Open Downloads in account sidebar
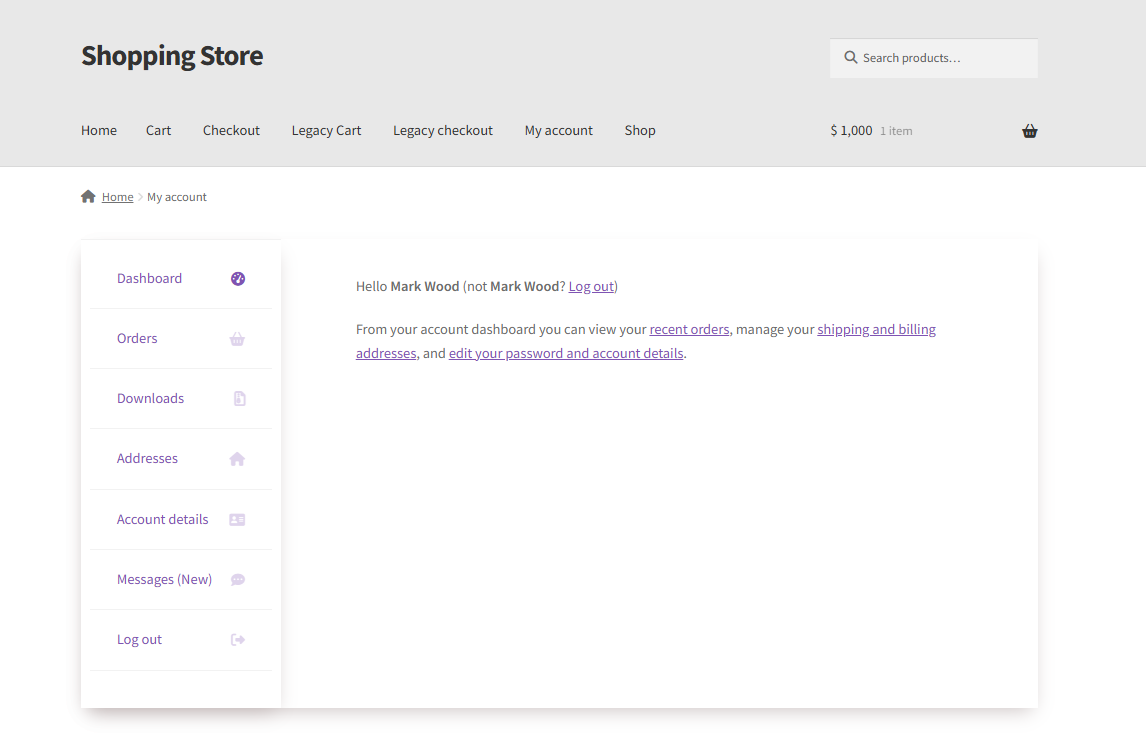Image resolution: width=1146 pixels, height=755 pixels. click(x=151, y=398)
